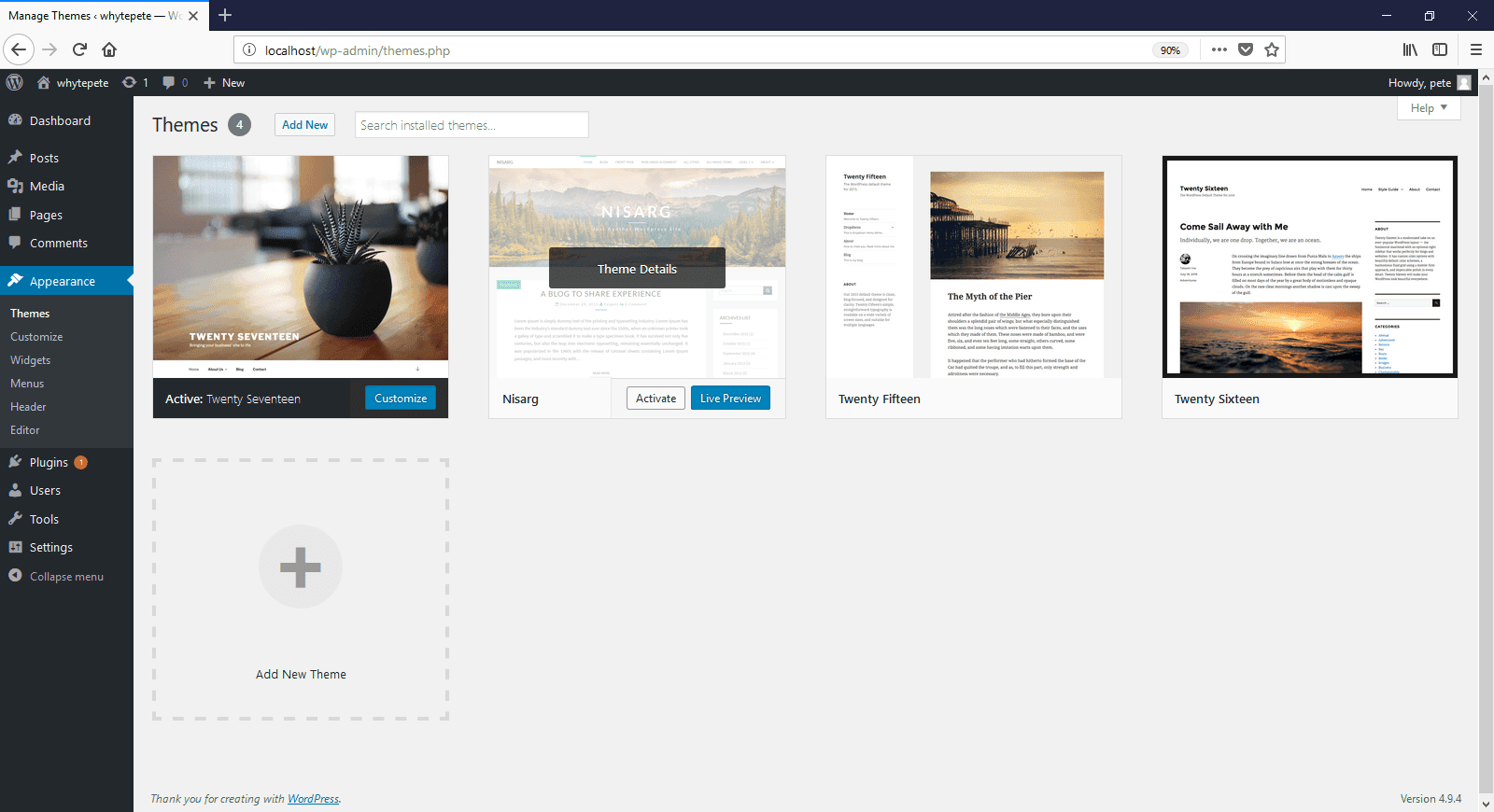The image size is (1494, 812).
Task: Open Themes submenu item
Action: click(x=30, y=314)
